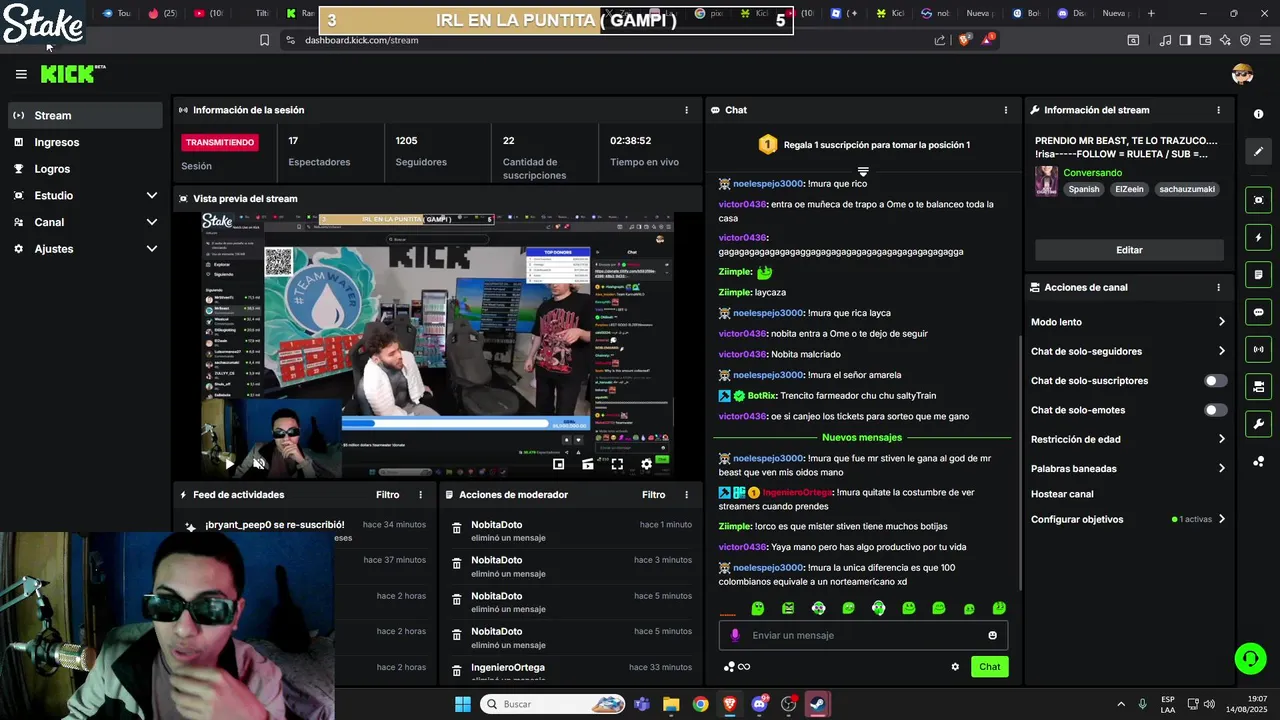Toggle wrench stream info icon on right rail
This screenshot has height=720, width=1280.
[1259, 424]
